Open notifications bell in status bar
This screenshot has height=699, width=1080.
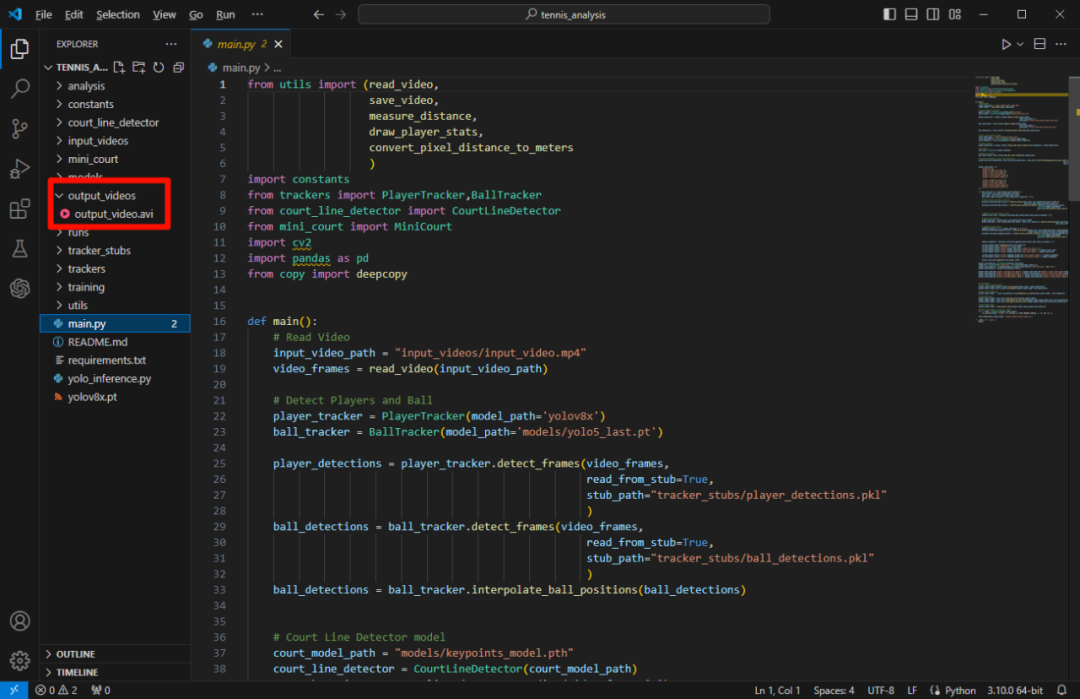pyautogui.click(x=1061, y=690)
